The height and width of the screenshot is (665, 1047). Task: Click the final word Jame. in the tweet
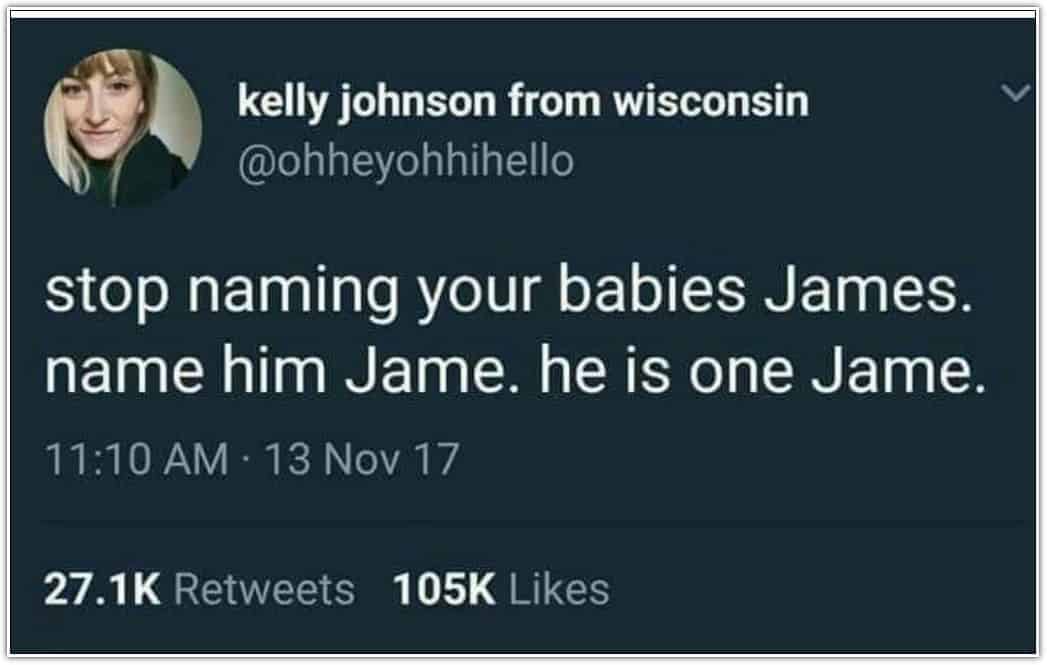(899, 371)
